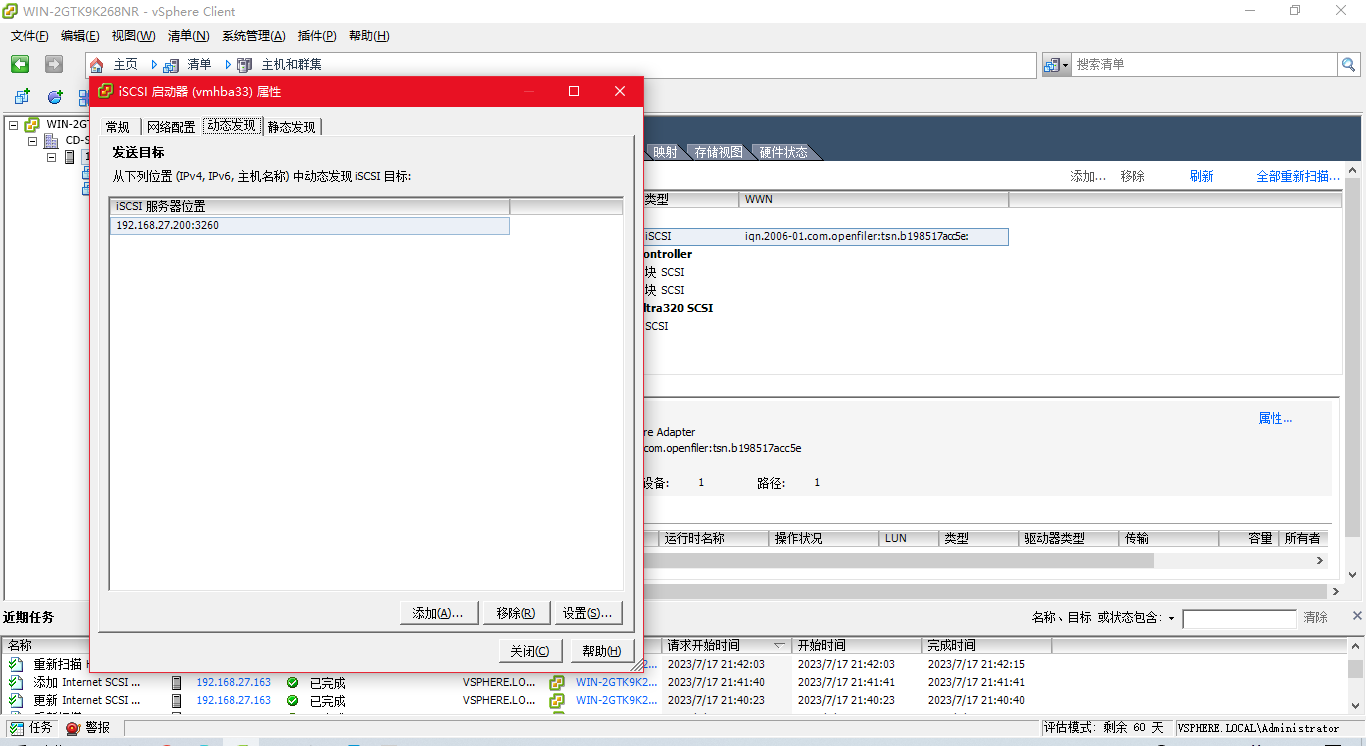Click the iSCSI 服务器位置 column header
The height and width of the screenshot is (746, 1366).
pyautogui.click(x=309, y=206)
